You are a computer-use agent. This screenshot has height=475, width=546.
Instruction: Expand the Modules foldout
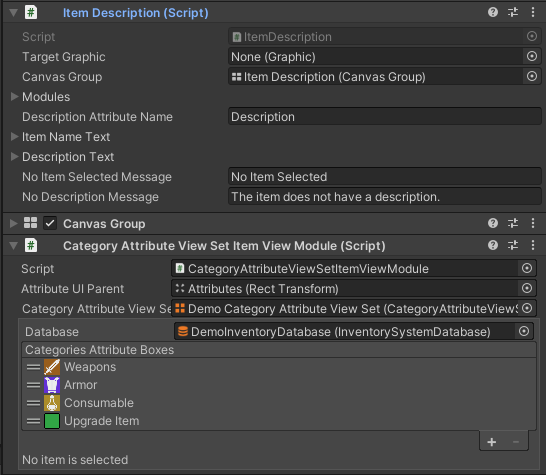click(14, 96)
